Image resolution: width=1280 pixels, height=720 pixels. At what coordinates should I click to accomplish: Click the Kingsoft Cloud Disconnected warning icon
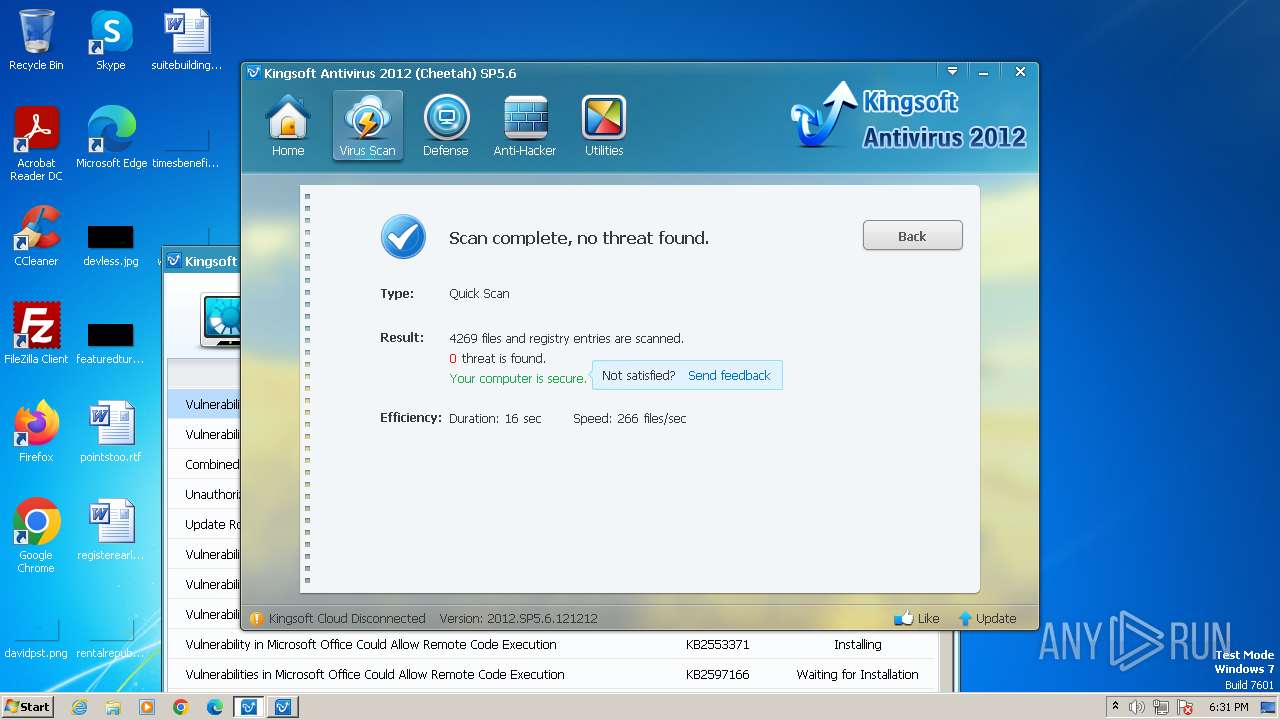coord(257,618)
